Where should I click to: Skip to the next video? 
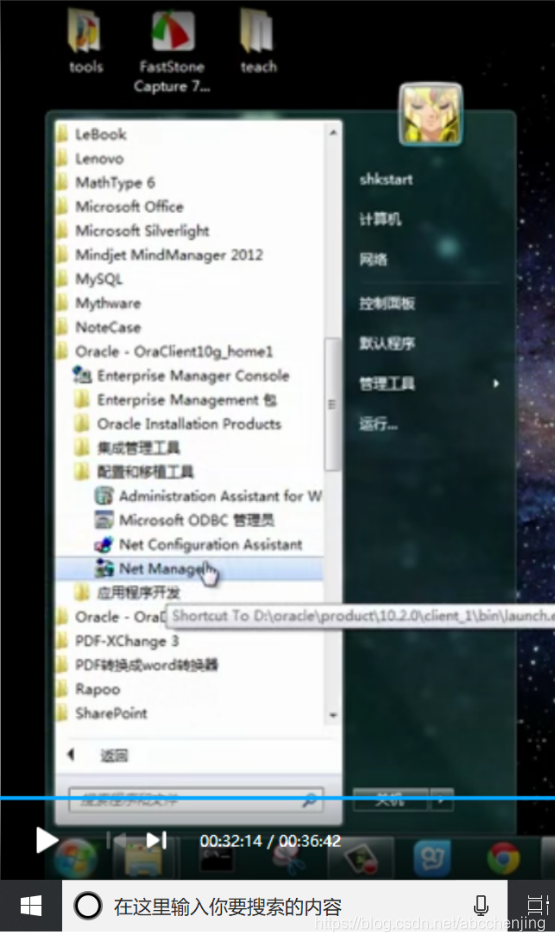(x=156, y=840)
